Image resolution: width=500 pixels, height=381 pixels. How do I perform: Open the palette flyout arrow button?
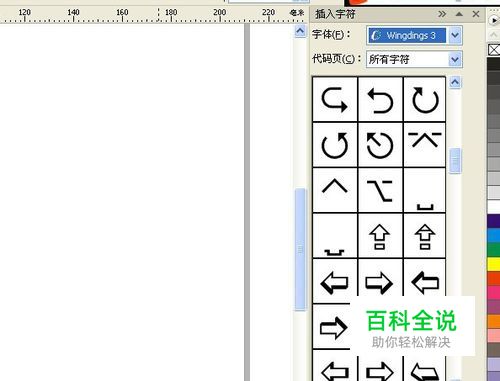coord(494,20)
